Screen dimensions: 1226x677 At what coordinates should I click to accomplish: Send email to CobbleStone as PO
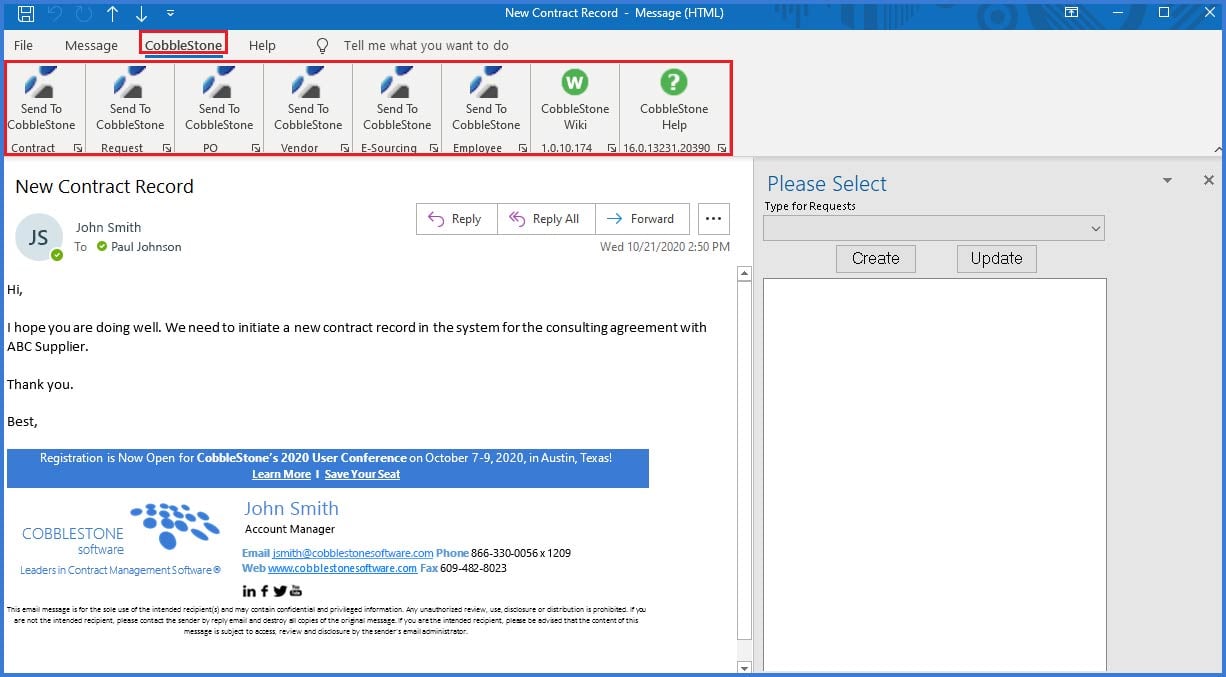219,100
